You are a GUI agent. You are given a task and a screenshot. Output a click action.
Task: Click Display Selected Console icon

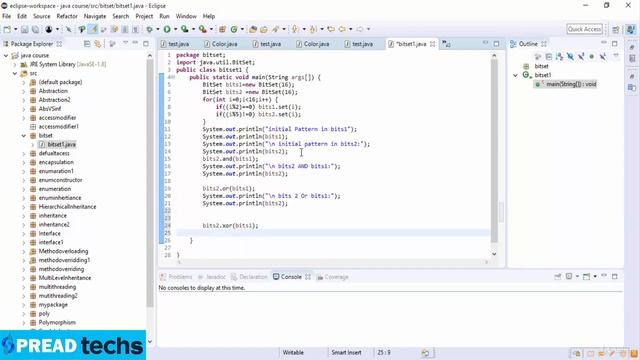coord(569,277)
